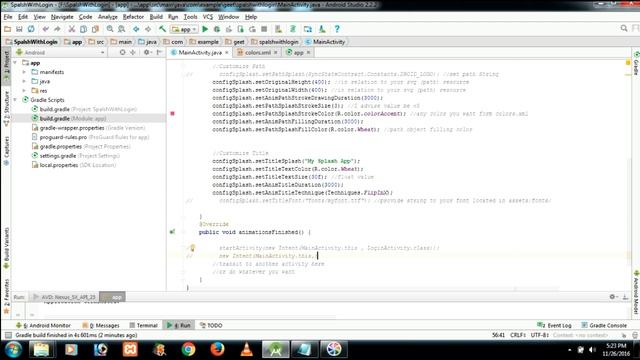Click the Stop square icon in toolbar
The height and width of the screenshot is (360, 640).
(264, 29)
